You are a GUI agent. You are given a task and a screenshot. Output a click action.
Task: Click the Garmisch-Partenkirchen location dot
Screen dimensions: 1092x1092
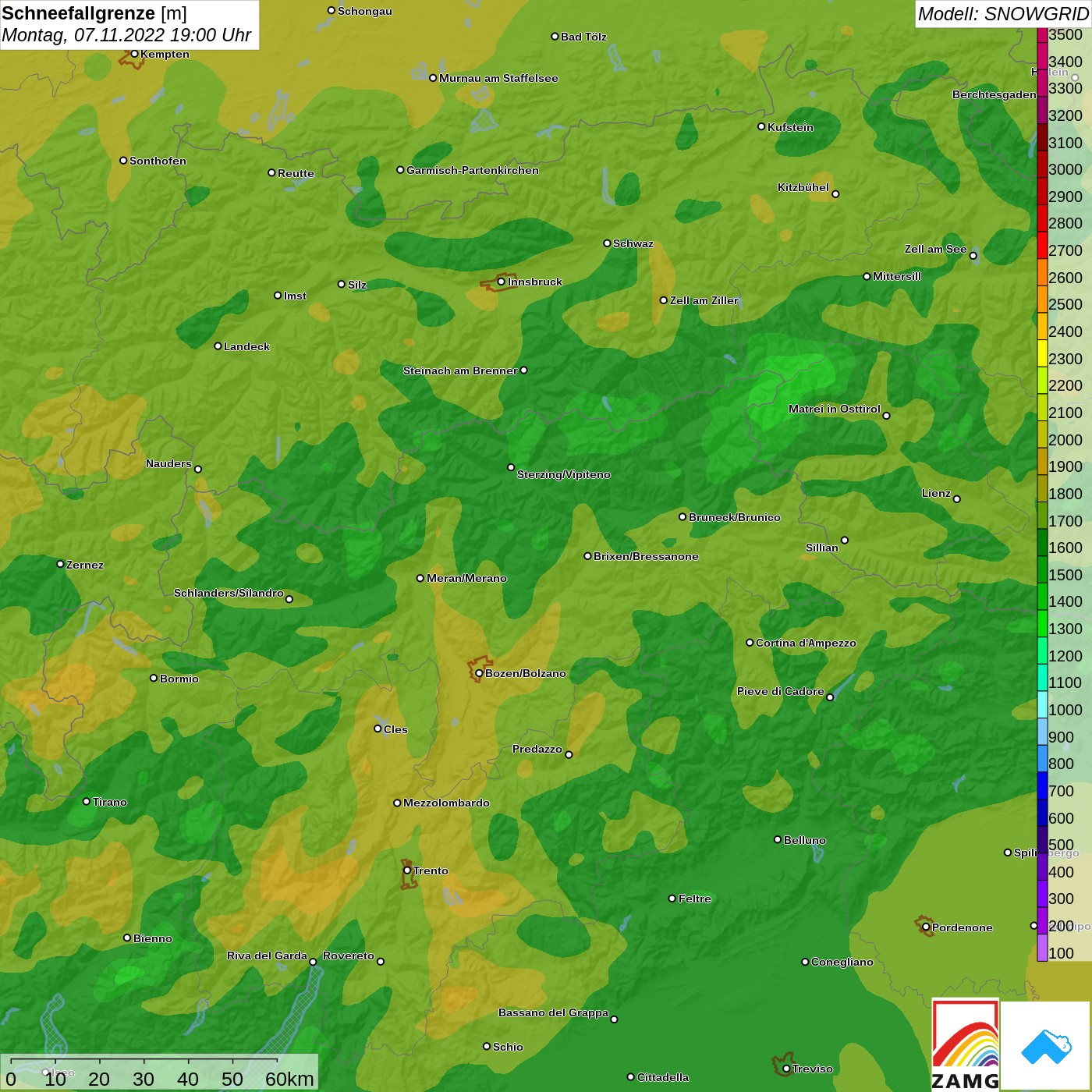click(400, 169)
